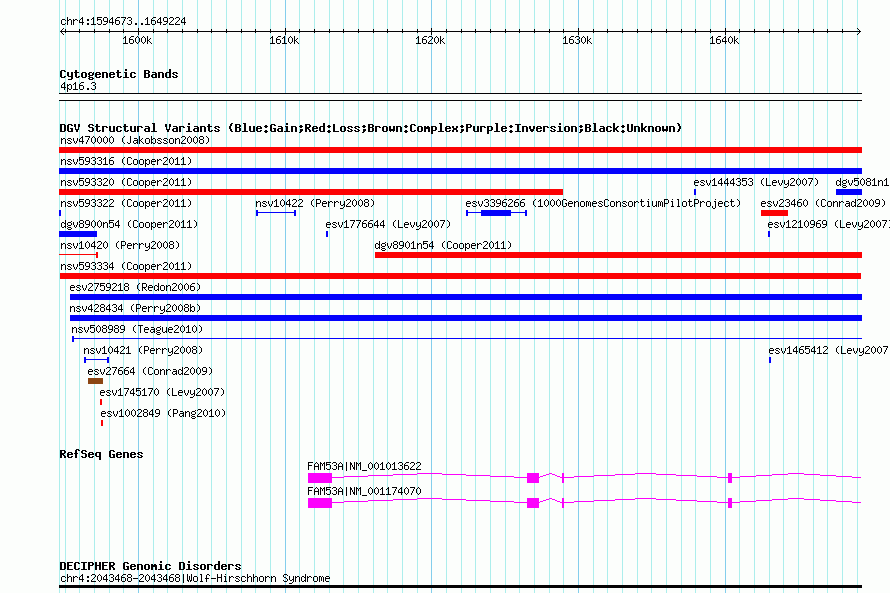Open the FAM53A|NM_001174070 transcript label

pos(364,491)
